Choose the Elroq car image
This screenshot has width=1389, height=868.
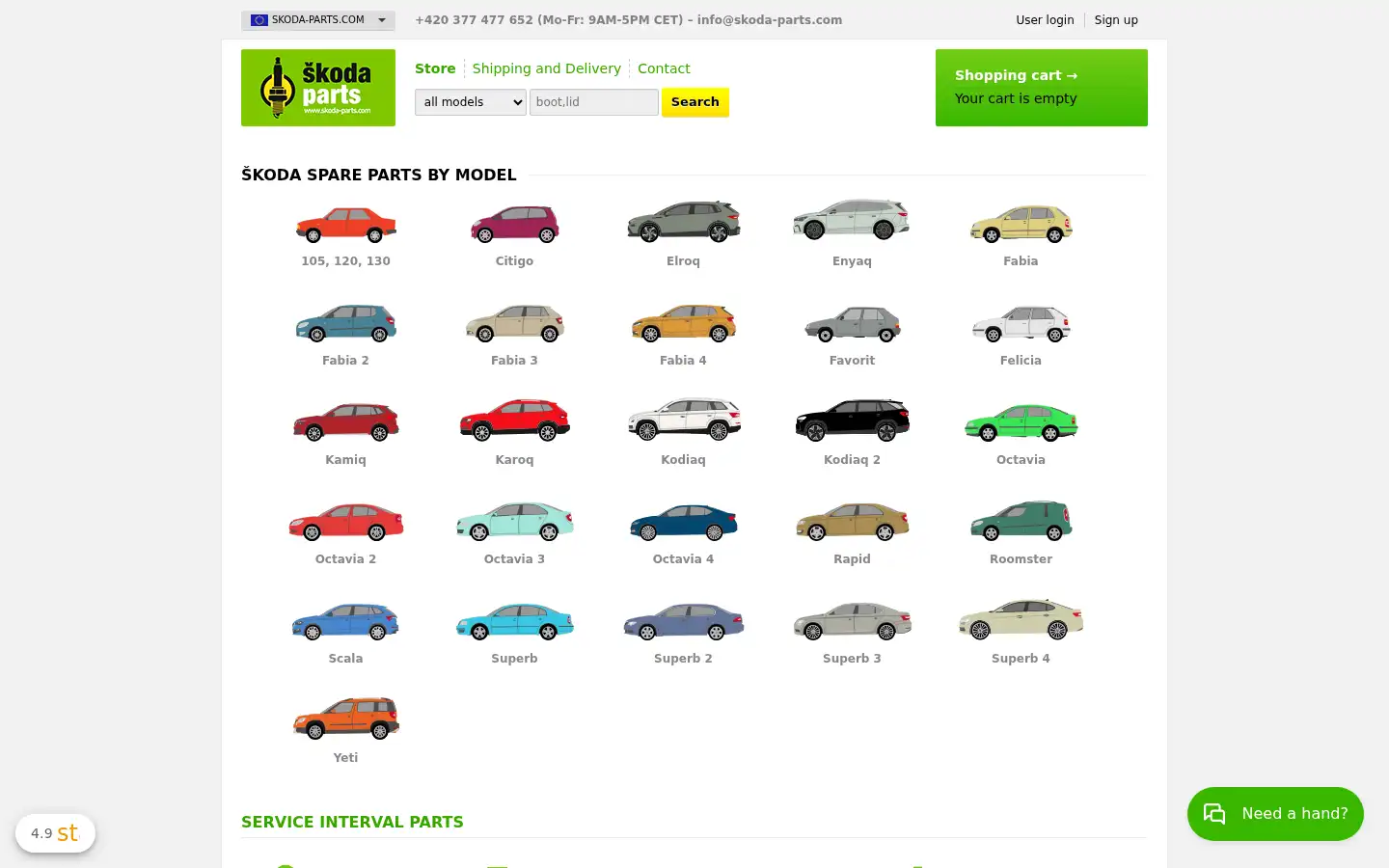(x=683, y=221)
